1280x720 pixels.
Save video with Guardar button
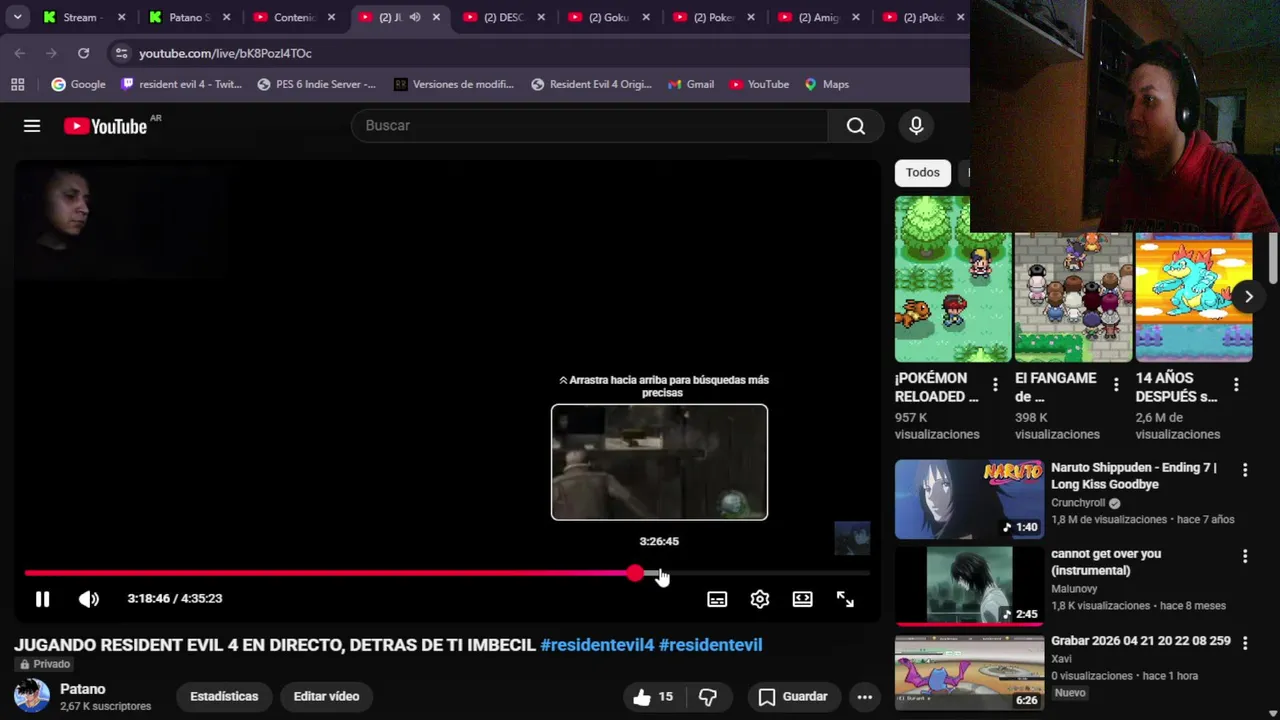click(x=792, y=697)
